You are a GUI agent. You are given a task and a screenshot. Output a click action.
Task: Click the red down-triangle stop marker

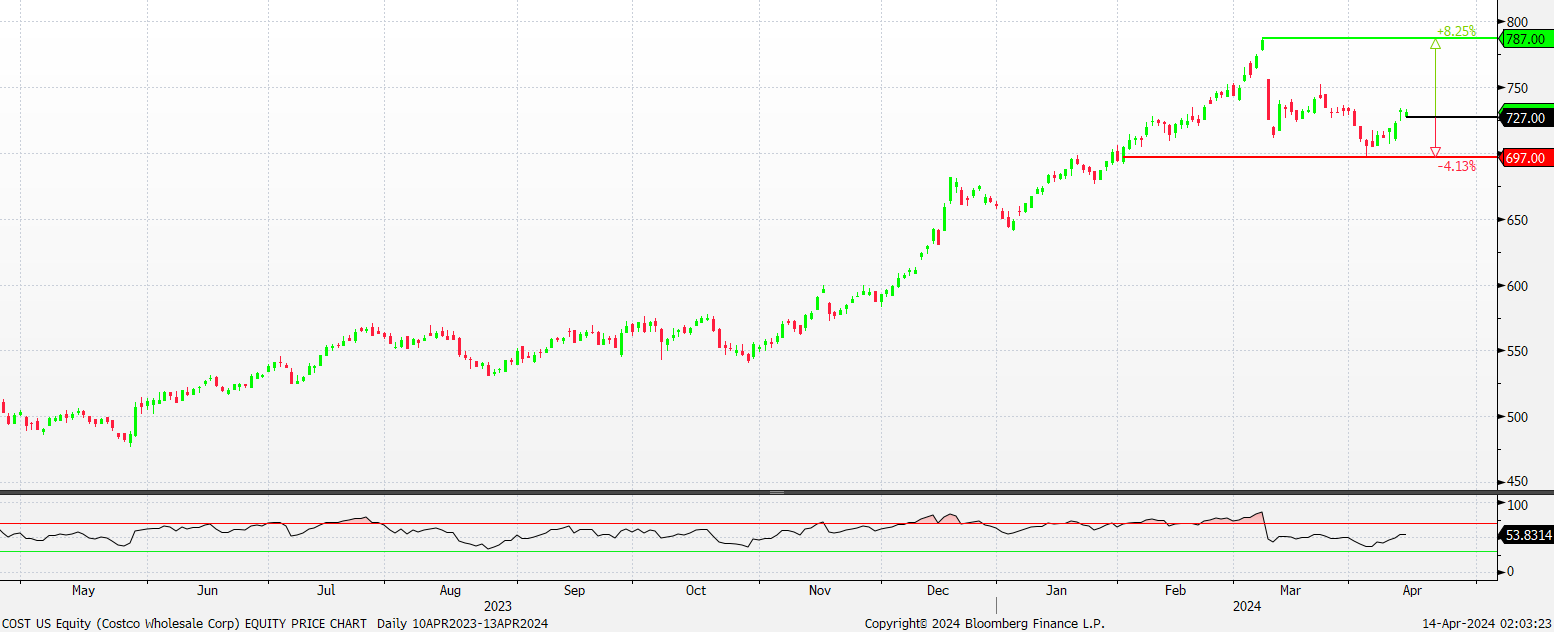click(1435, 152)
